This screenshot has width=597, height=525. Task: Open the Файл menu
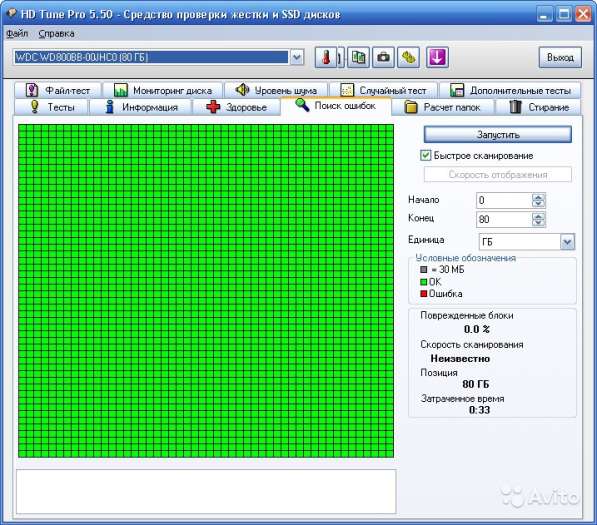17,34
